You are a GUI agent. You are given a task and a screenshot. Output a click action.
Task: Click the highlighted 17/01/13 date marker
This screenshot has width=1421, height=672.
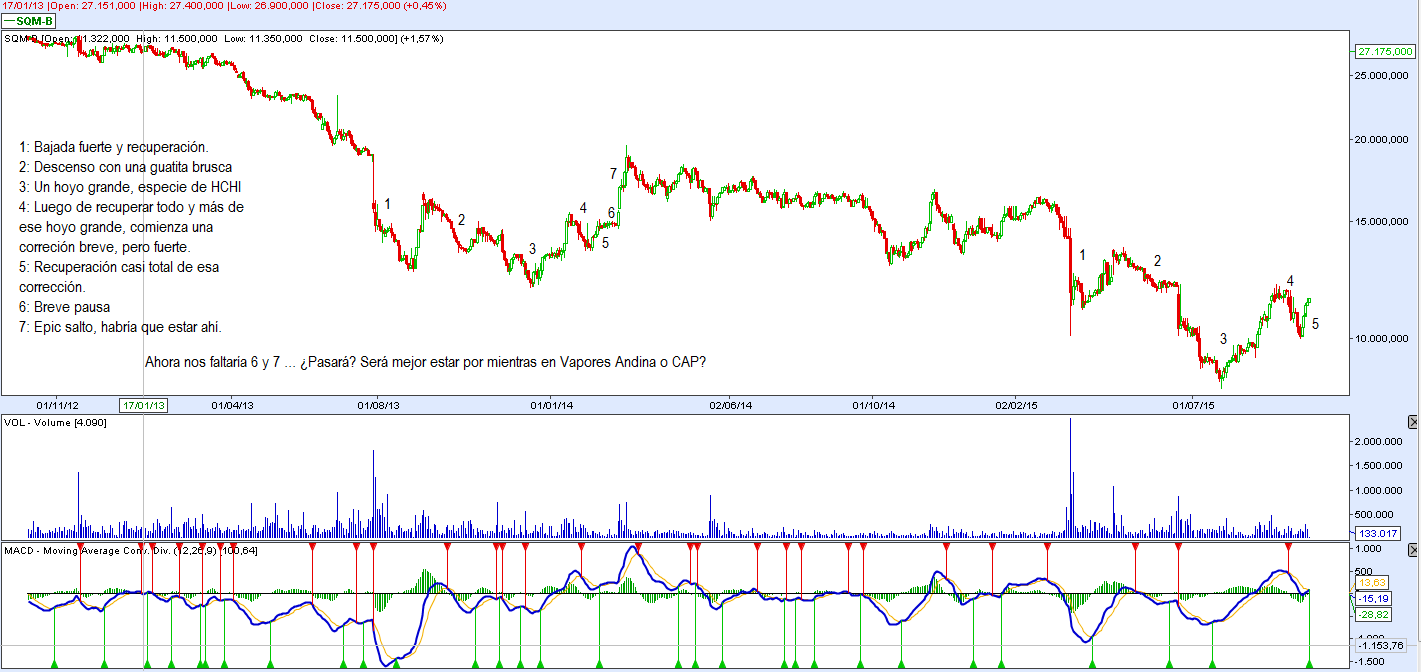(x=143, y=405)
